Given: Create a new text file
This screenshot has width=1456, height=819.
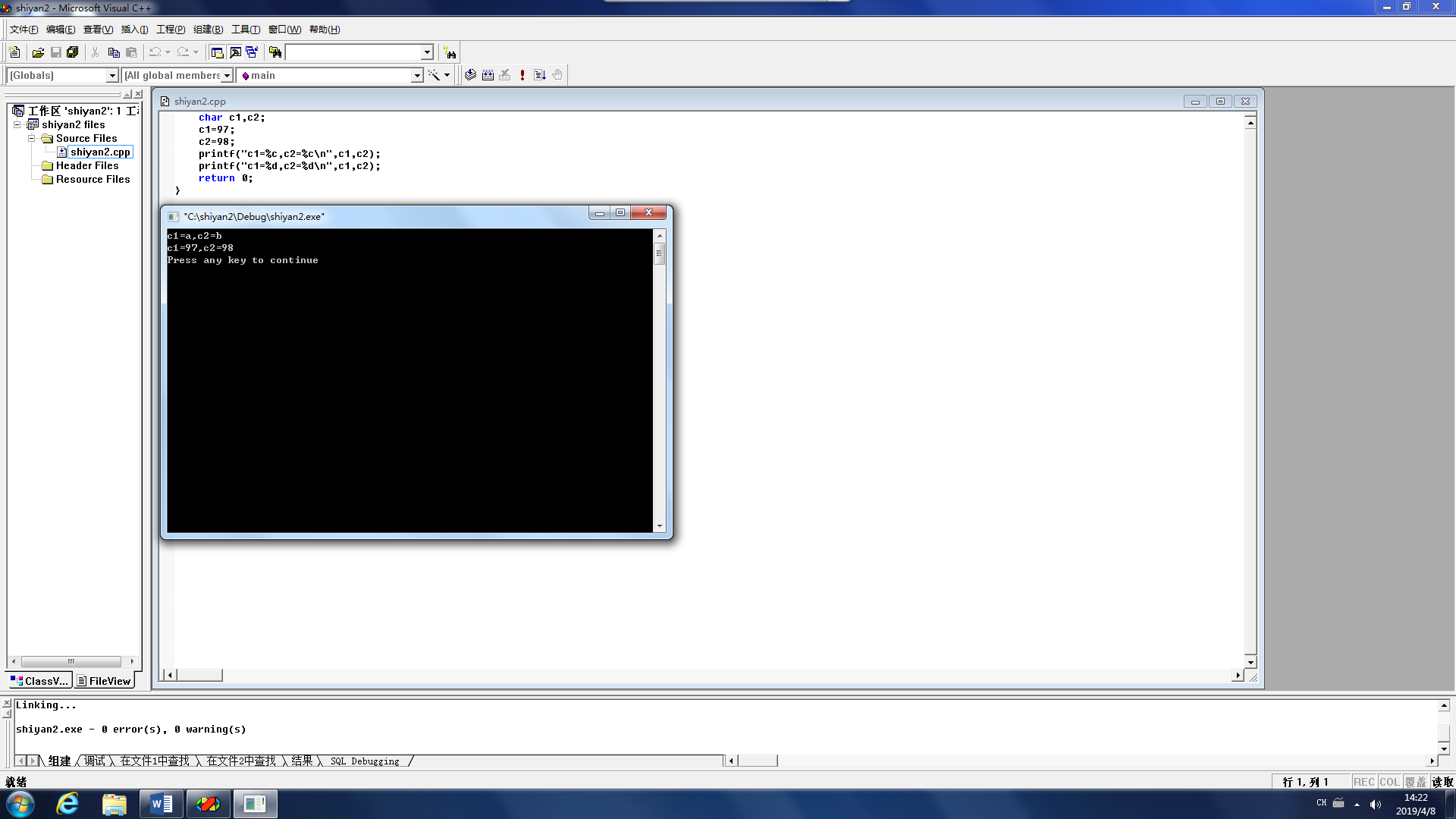Looking at the screenshot, I should pos(14,52).
